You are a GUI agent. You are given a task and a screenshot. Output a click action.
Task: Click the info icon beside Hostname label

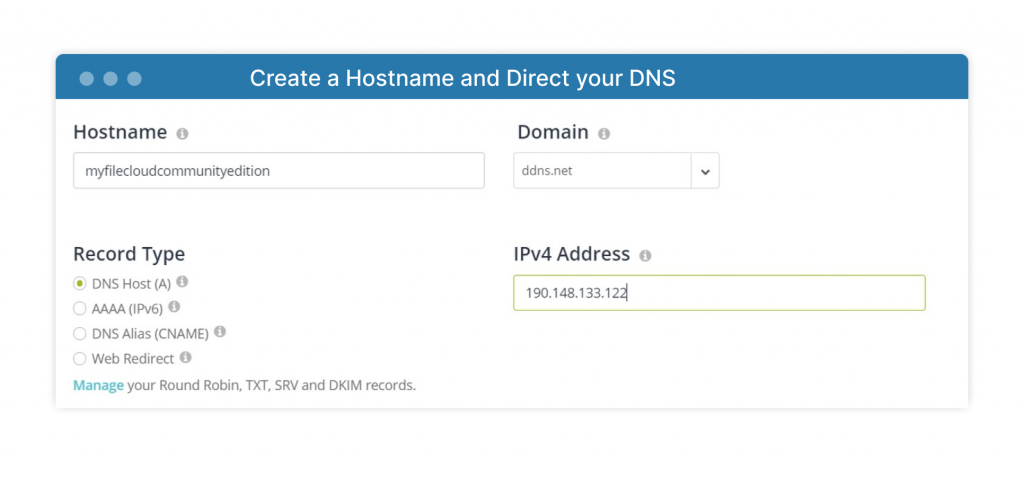point(182,133)
